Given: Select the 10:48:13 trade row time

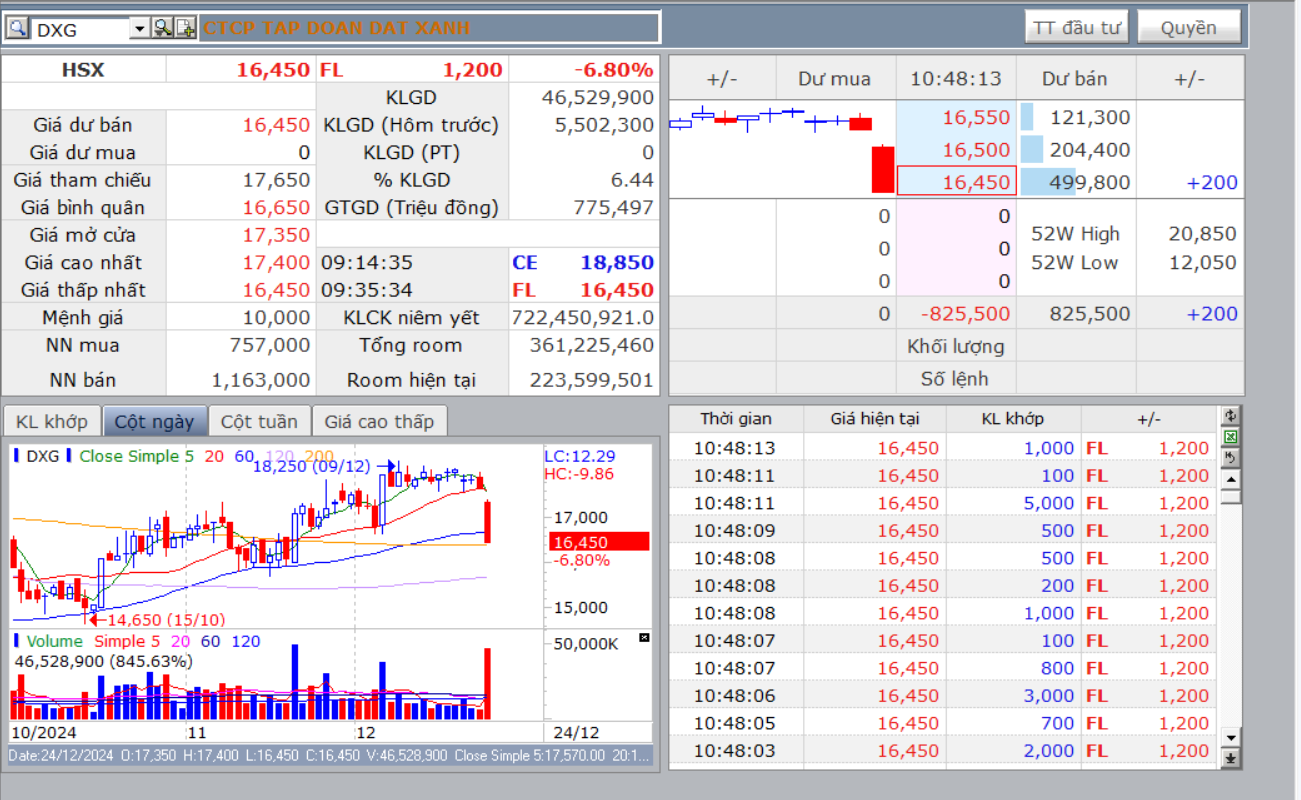Looking at the screenshot, I should pos(735,448).
